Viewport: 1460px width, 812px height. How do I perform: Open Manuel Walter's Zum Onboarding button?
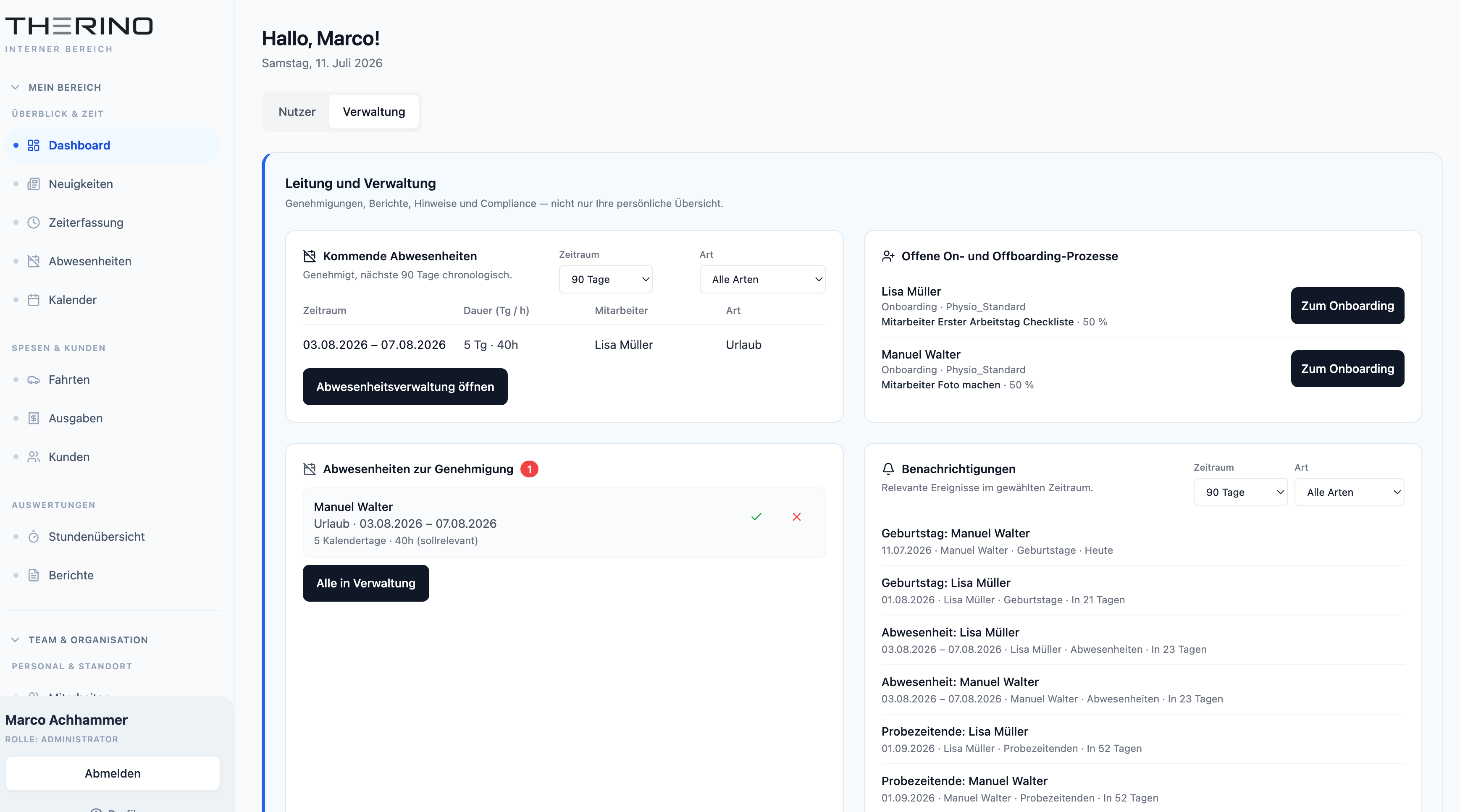tap(1347, 368)
